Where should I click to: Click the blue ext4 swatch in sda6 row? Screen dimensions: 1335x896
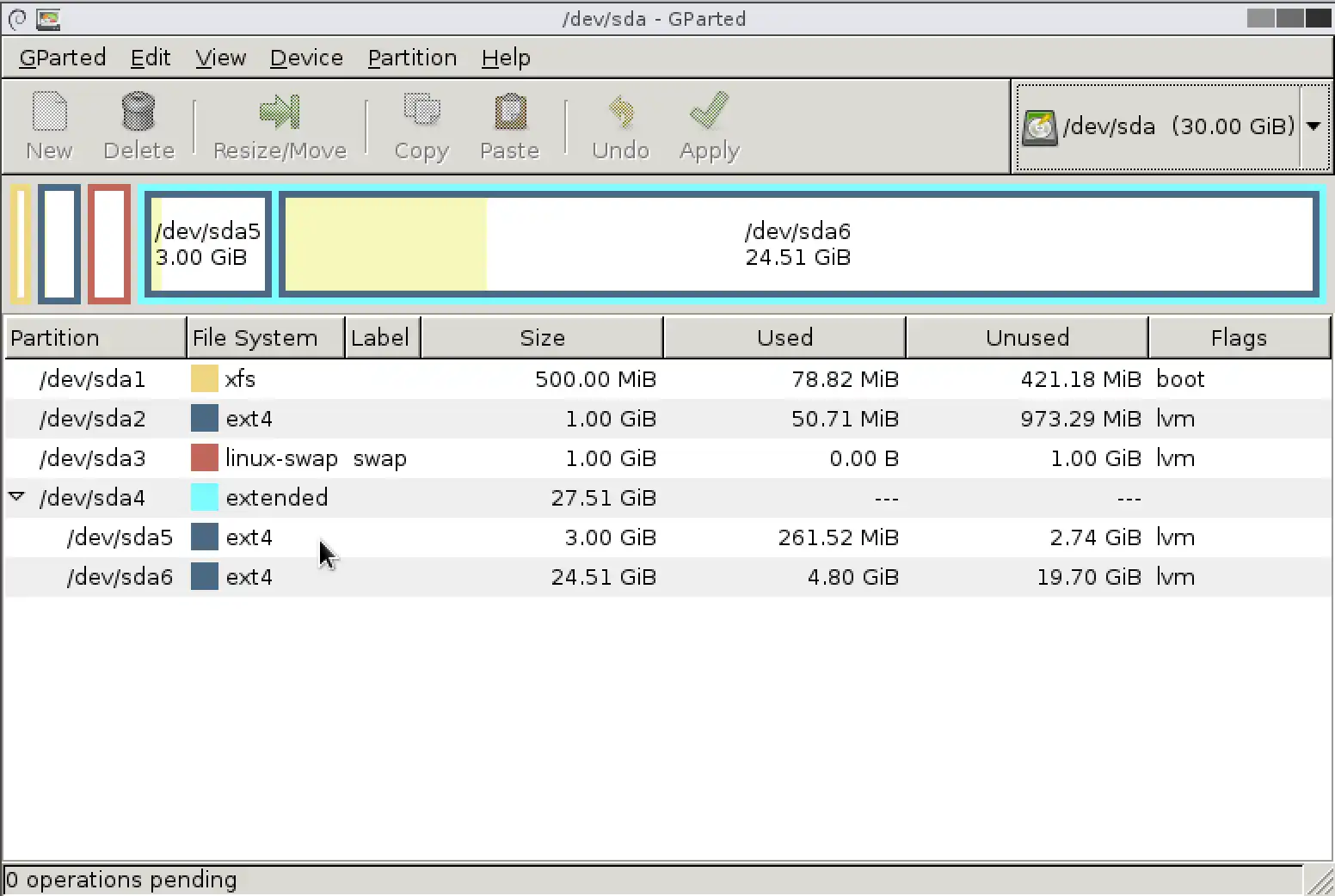click(204, 576)
